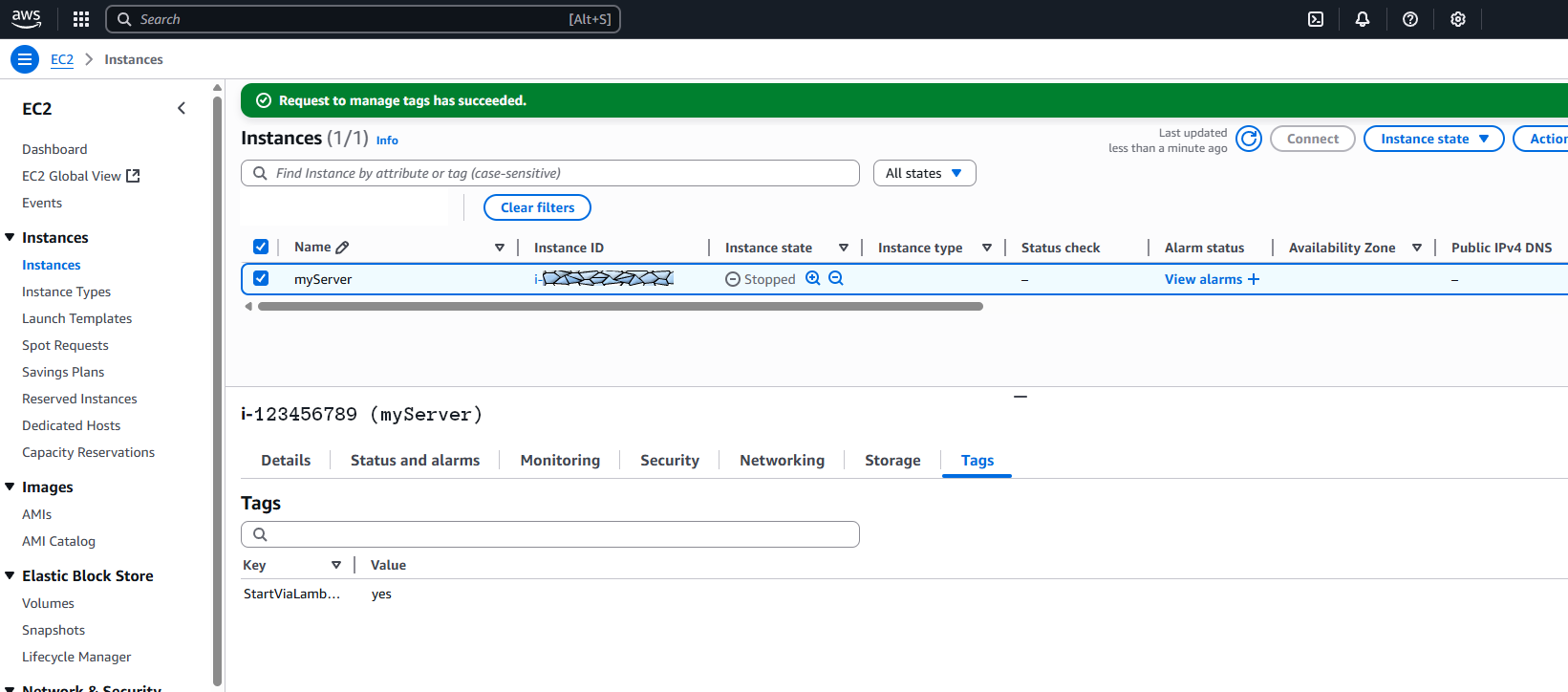
Task: Click the Clear filters button
Action: 538,207
